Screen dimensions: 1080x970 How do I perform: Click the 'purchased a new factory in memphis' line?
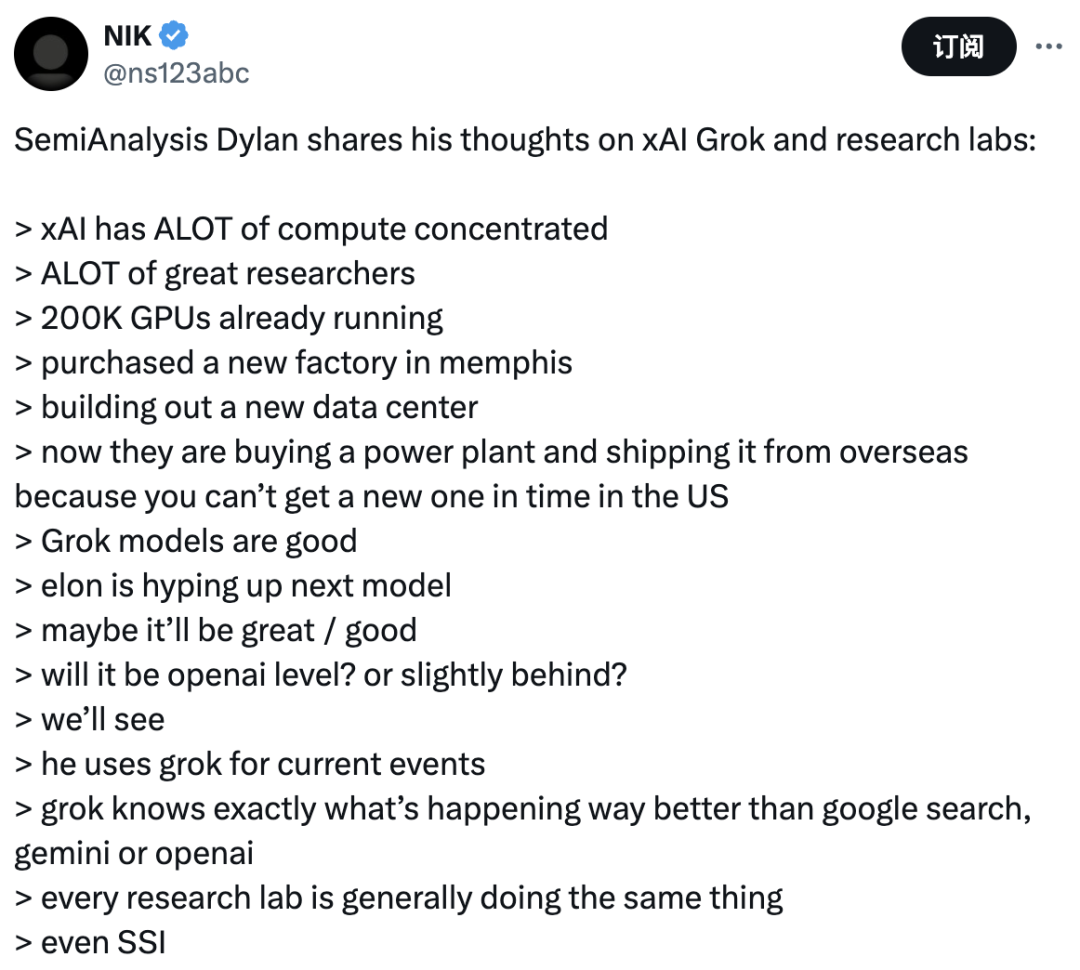tap(293, 362)
